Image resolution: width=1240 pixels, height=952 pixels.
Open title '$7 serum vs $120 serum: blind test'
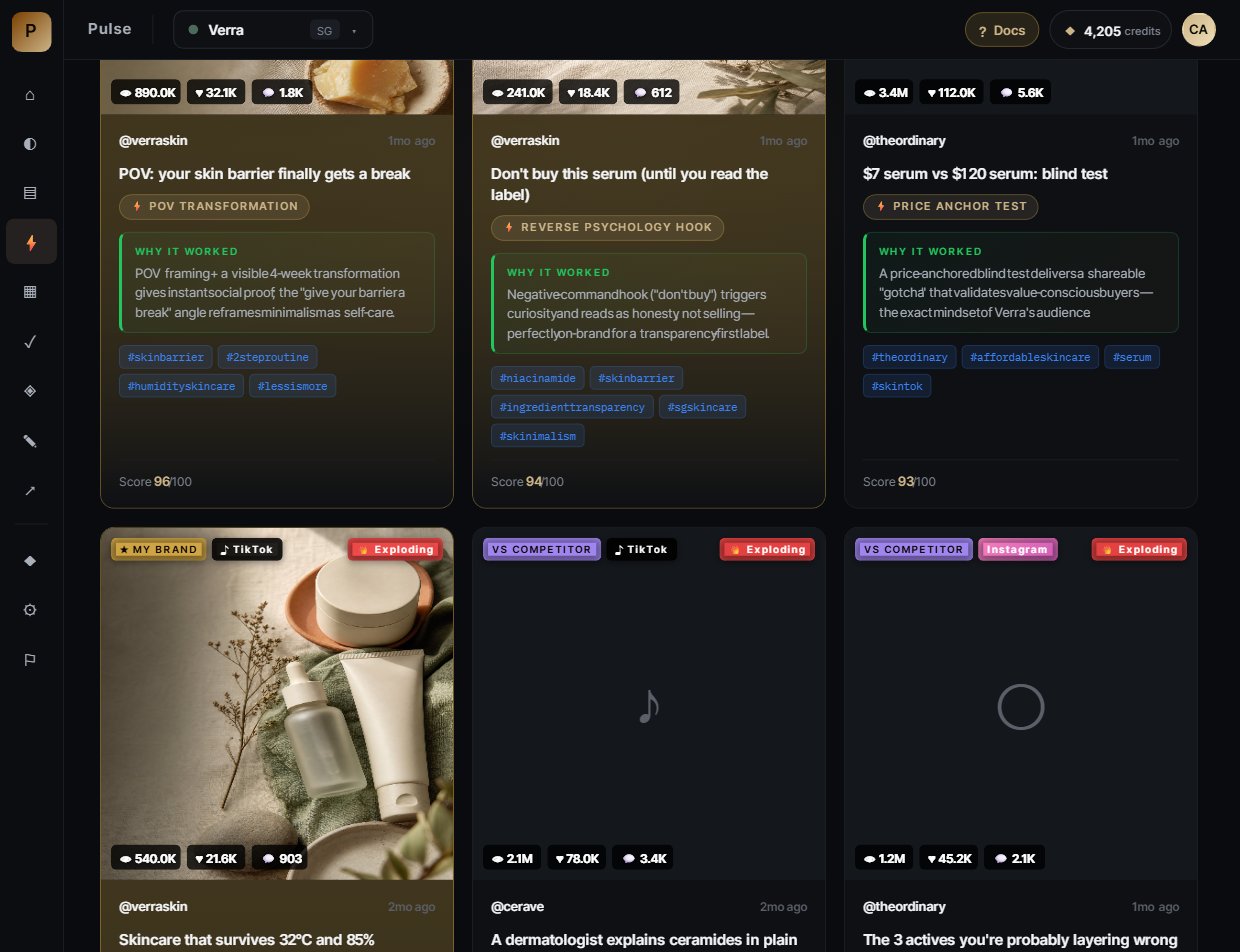coord(985,174)
